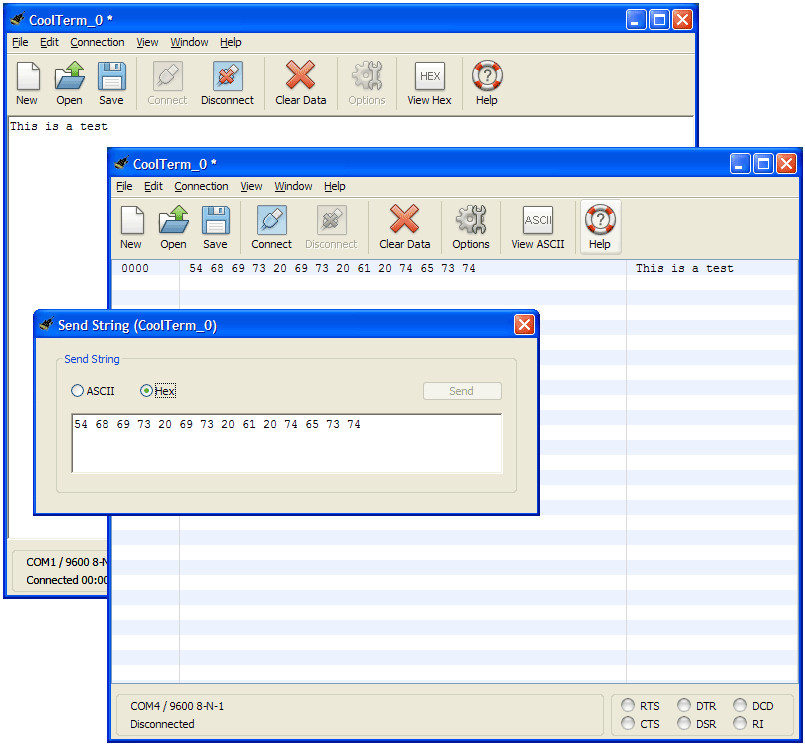Image resolution: width=805 pixels, height=745 pixels.
Task: Toggle the DTR indicator
Action: [x=683, y=705]
